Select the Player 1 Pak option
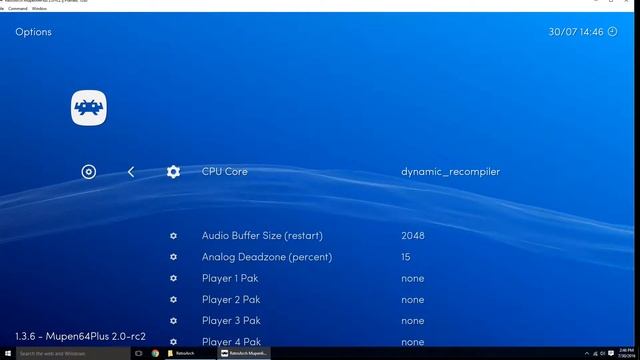The width and height of the screenshot is (640, 360). tap(230, 278)
